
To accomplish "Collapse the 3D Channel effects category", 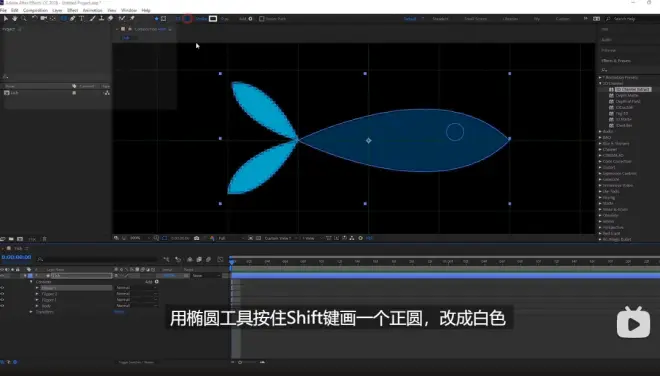I will (600, 83).
